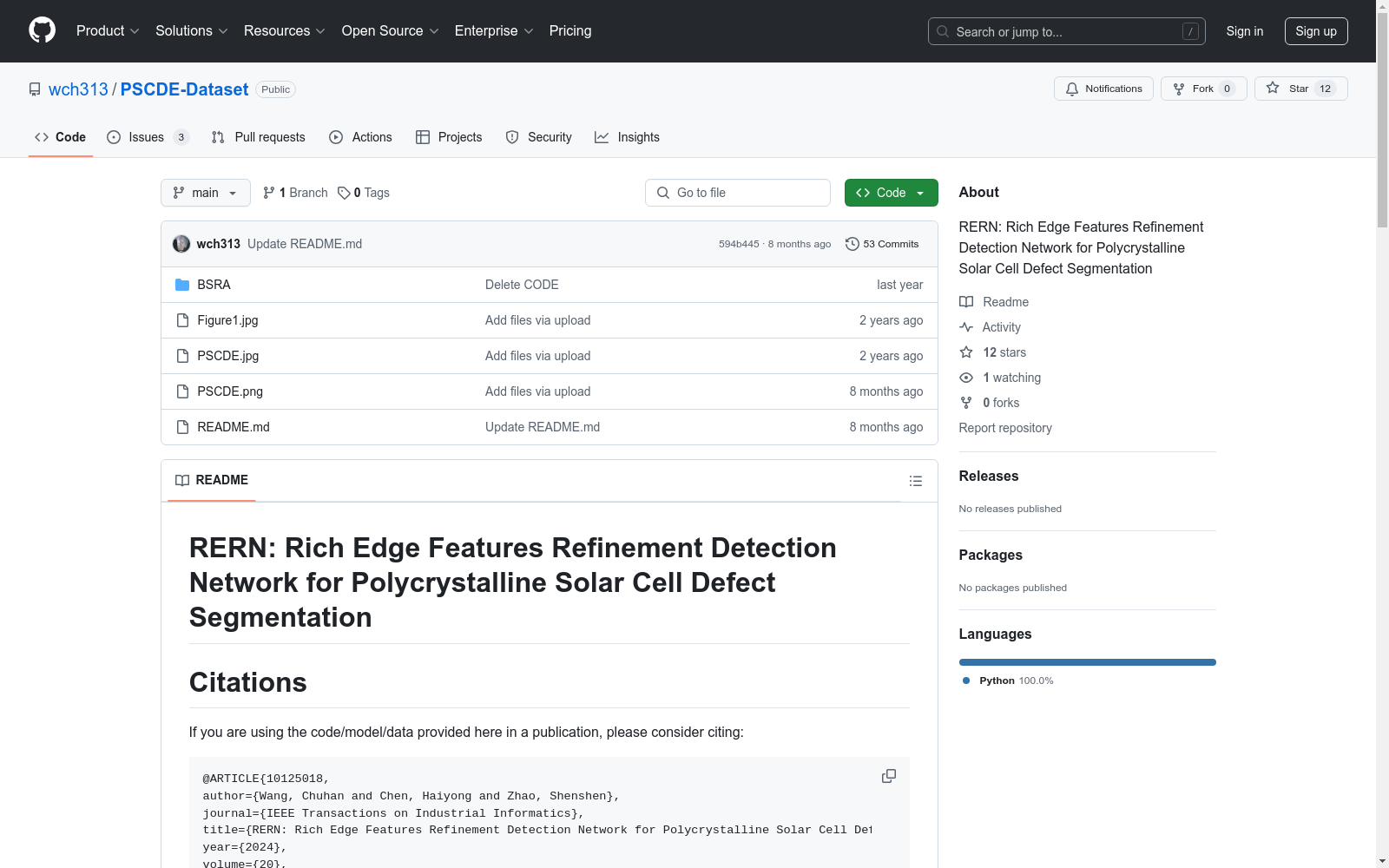Open the PSCDE.jpg file
The width and height of the screenshot is (1389, 868).
pyautogui.click(x=228, y=356)
